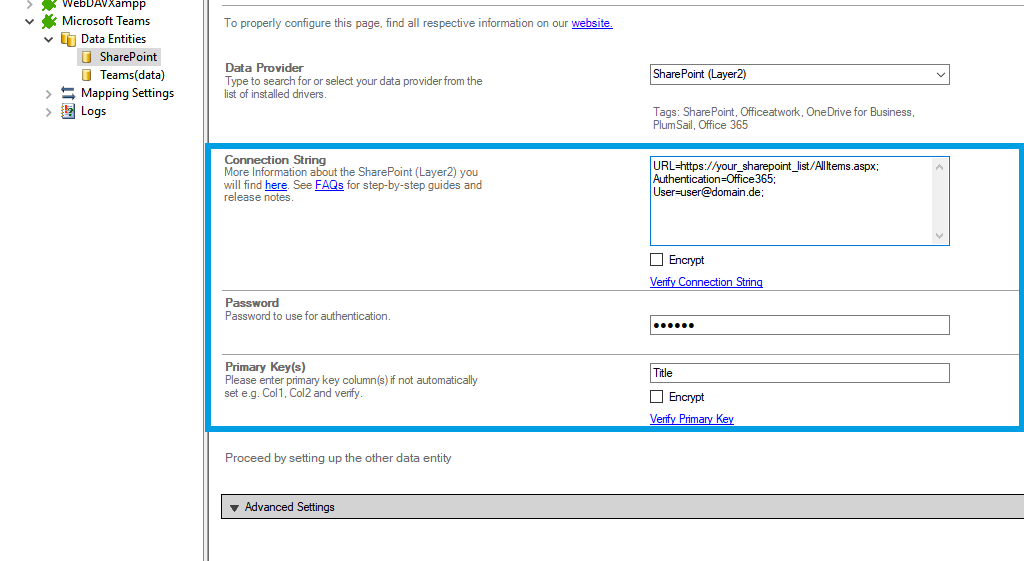Click the SharePoint entity database icon
Image resolution: width=1024 pixels, height=561 pixels.
point(87,57)
